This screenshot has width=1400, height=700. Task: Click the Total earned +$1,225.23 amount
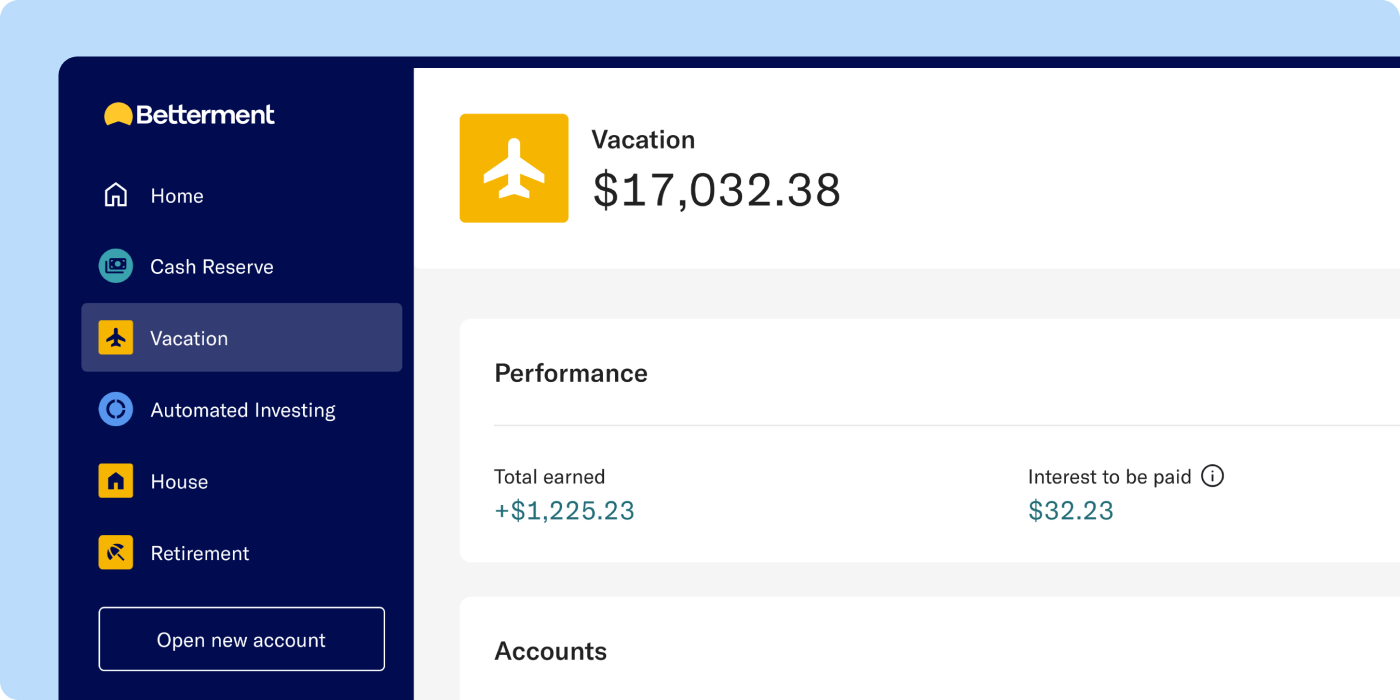pos(564,511)
